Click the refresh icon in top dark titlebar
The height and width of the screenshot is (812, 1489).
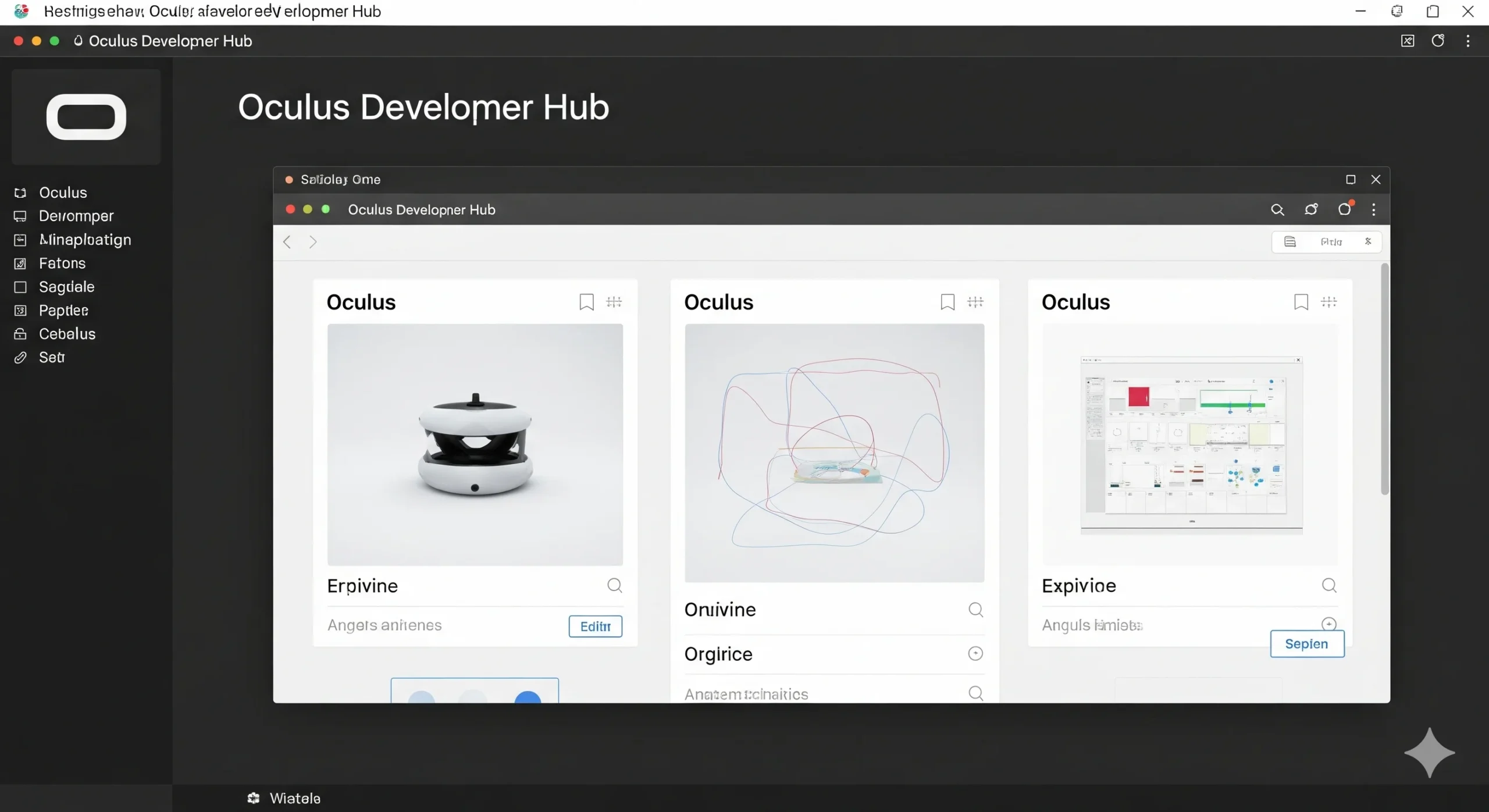pos(1438,41)
